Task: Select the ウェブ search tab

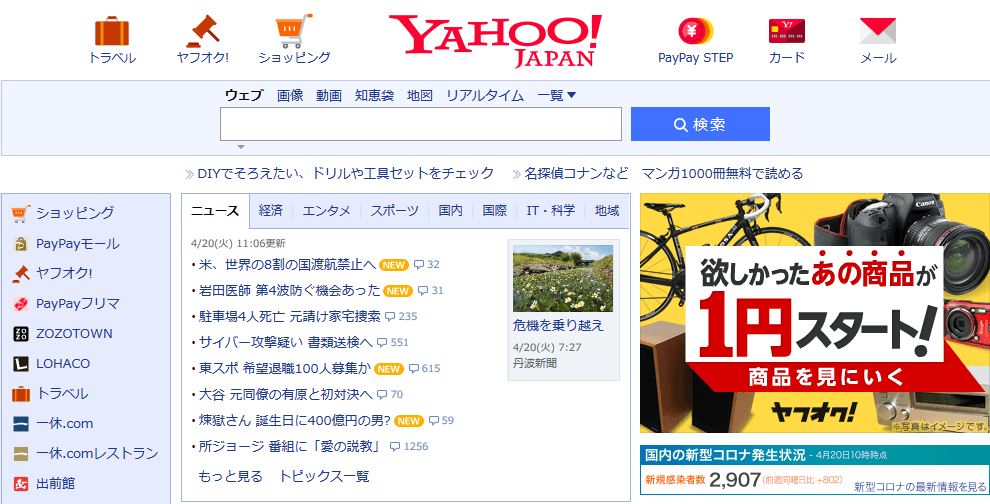Action: pos(244,95)
